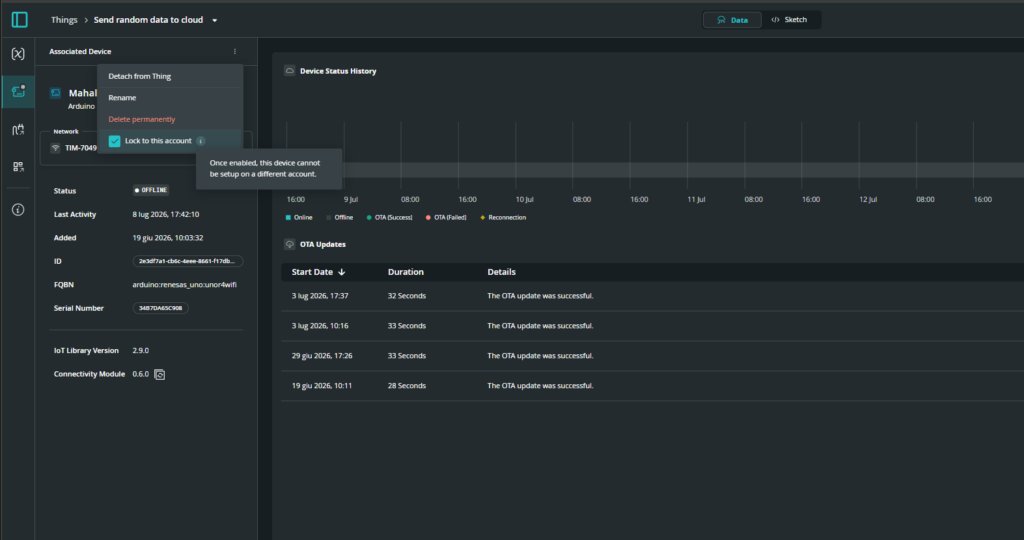Click the Last Activity value 8 lug 2026, 17:42:10
The image size is (1024, 540).
tap(166, 214)
